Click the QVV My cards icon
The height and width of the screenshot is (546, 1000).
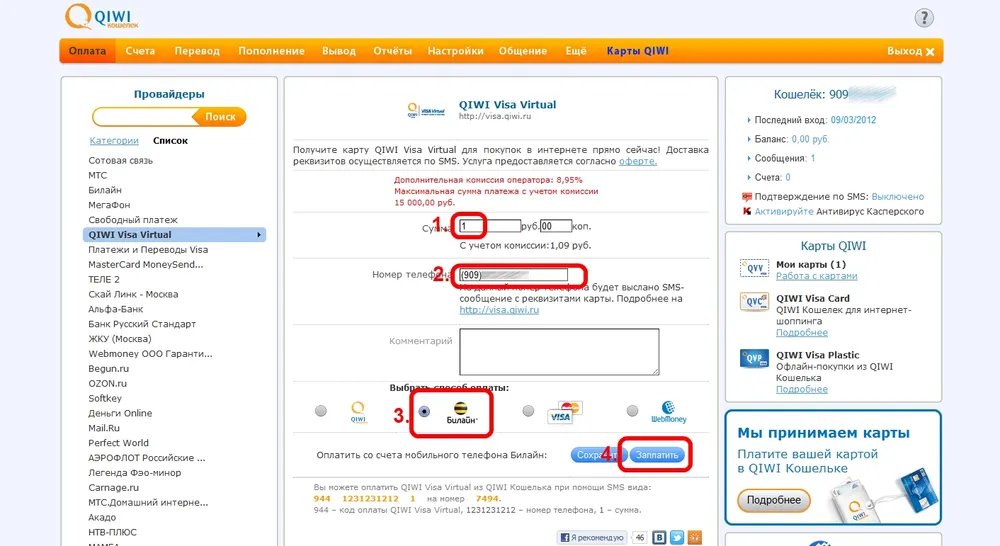754,269
